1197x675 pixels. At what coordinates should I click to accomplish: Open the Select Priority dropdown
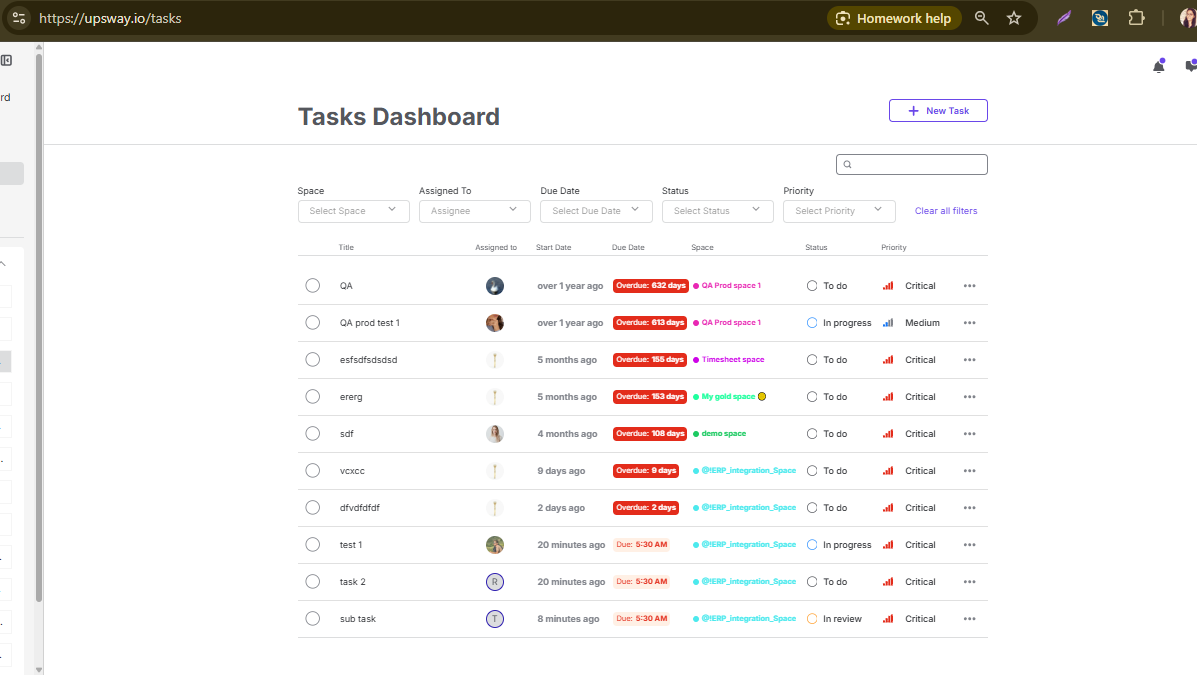[838, 211]
